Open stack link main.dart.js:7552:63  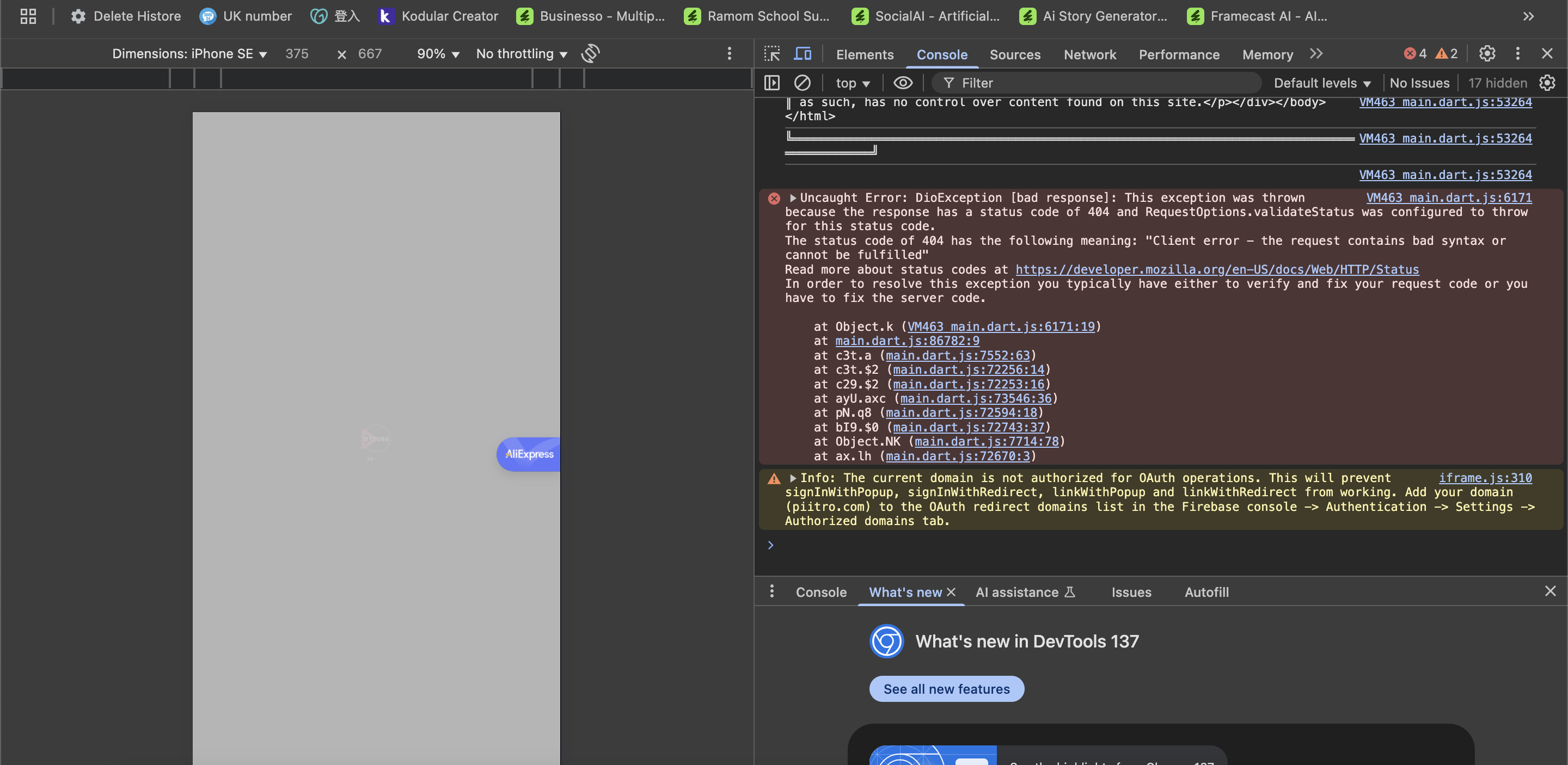tap(958, 356)
